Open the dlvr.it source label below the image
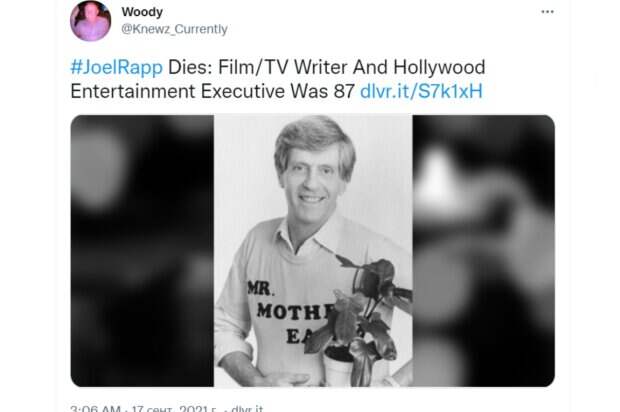The height and width of the screenshot is (412, 620). (247, 408)
